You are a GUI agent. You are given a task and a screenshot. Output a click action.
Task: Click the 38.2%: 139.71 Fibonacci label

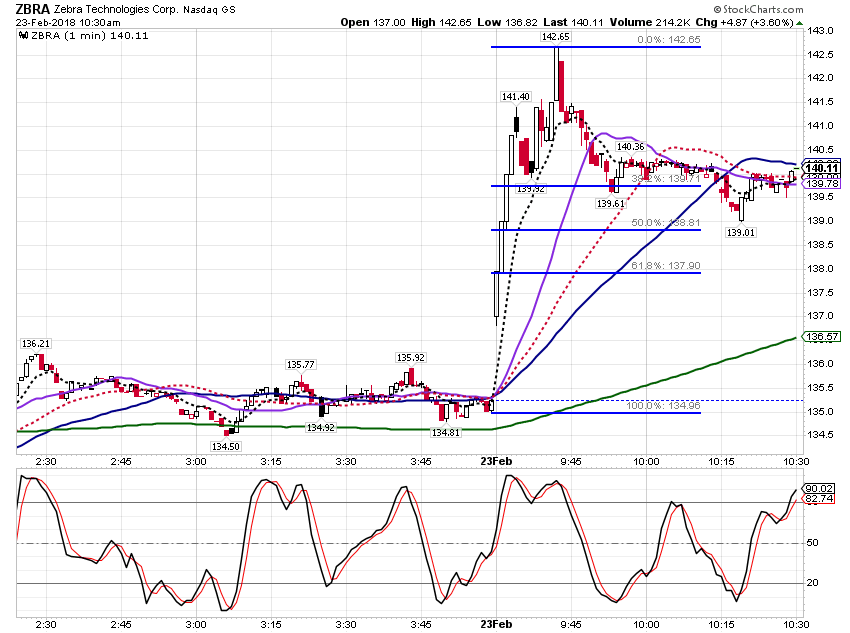666,178
